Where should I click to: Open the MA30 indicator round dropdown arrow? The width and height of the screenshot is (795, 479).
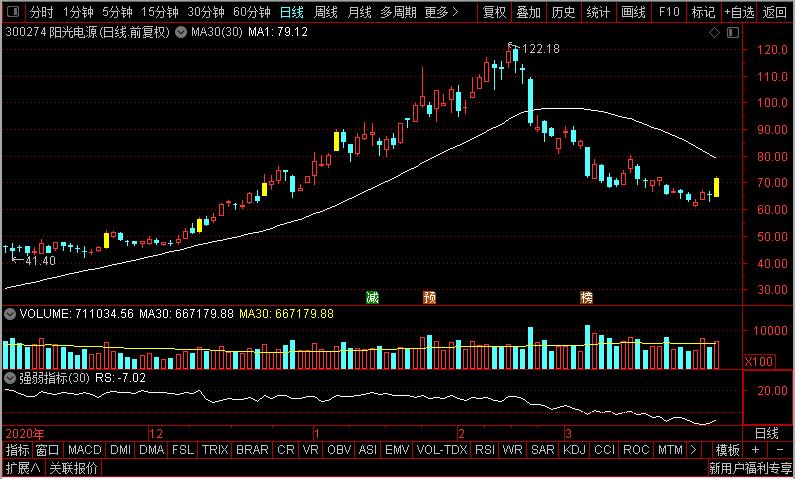click(180, 33)
